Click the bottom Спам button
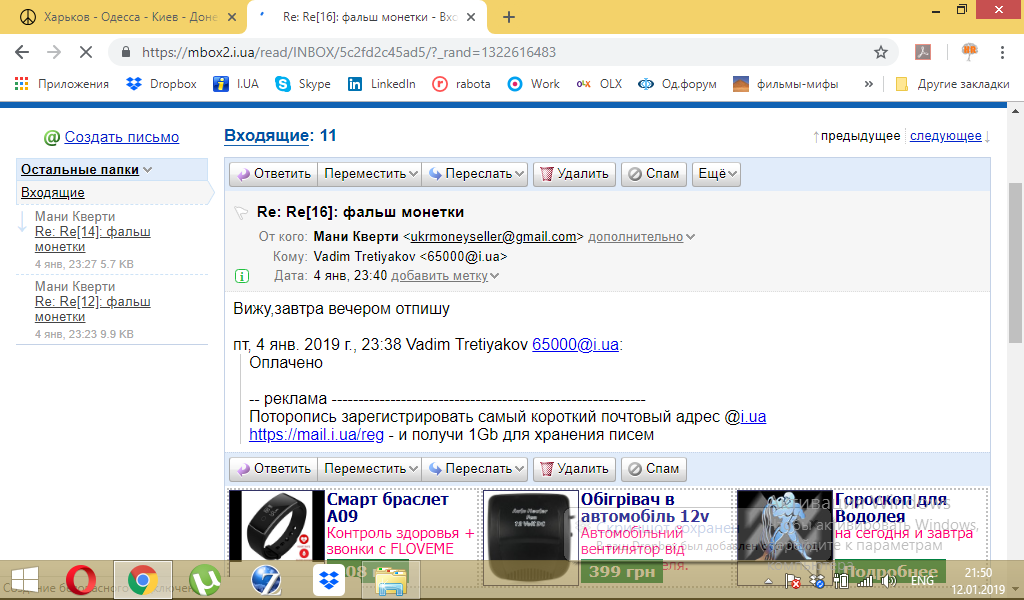The width and height of the screenshot is (1024, 600). [654, 469]
